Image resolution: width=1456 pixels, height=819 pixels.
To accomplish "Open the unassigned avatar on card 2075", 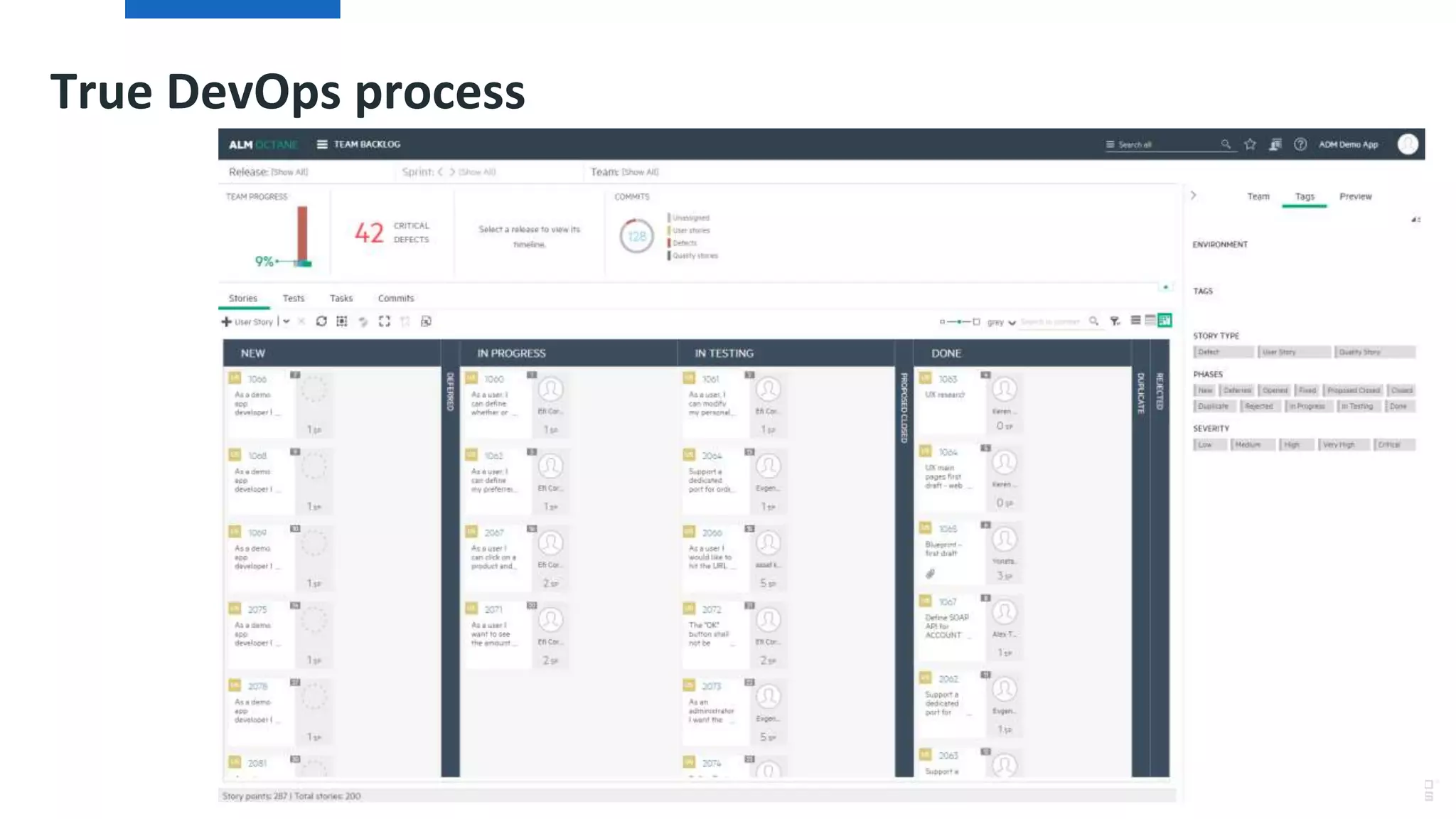I will point(314,621).
